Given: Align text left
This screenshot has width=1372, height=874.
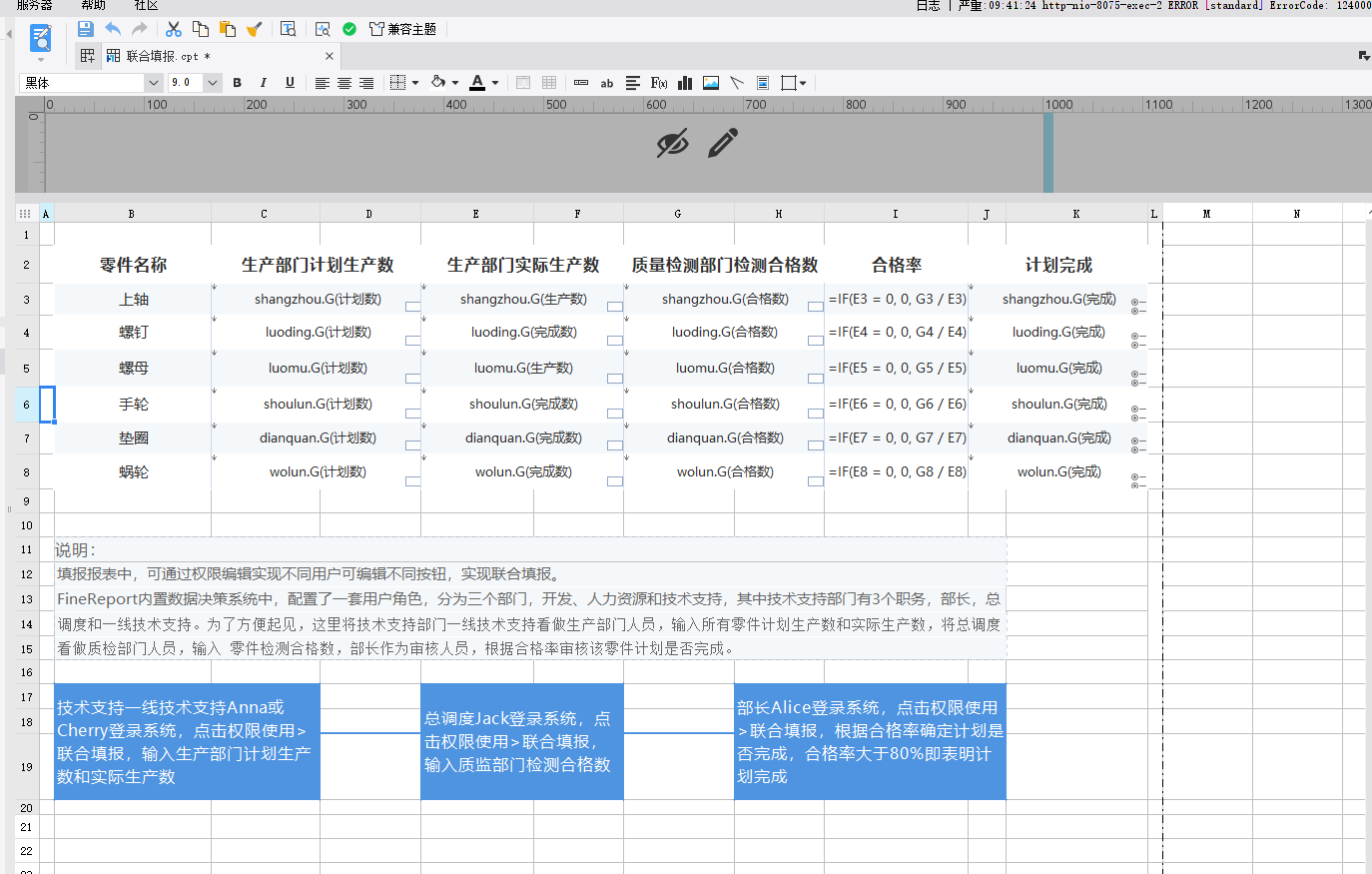Looking at the screenshot, I should pos(322,83).
